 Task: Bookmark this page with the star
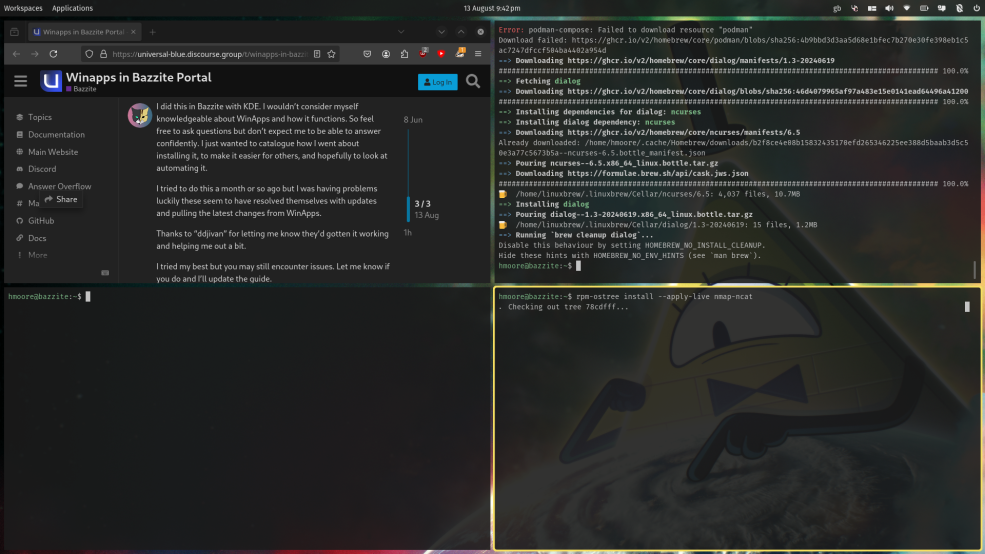(x=332, y=54)
